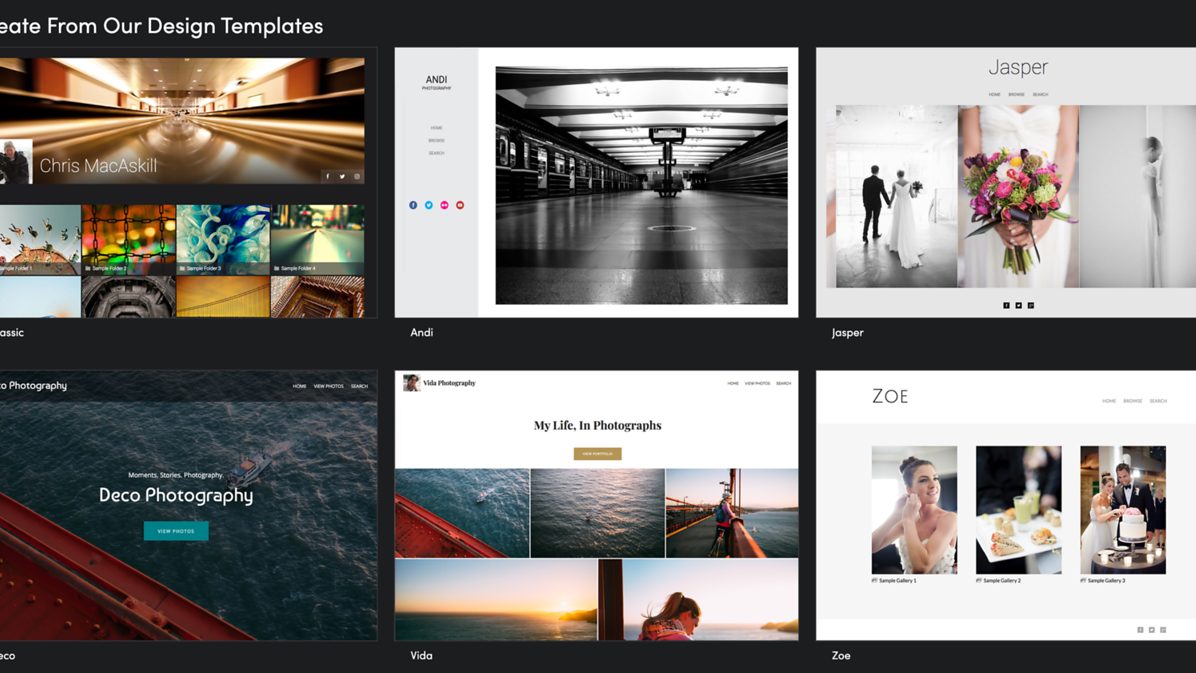Image resolution: width=1196 pixels, height=673 pixels.
Task: Click Facebook icon in Zoe template footer
Action: [x=1140, y=630]
